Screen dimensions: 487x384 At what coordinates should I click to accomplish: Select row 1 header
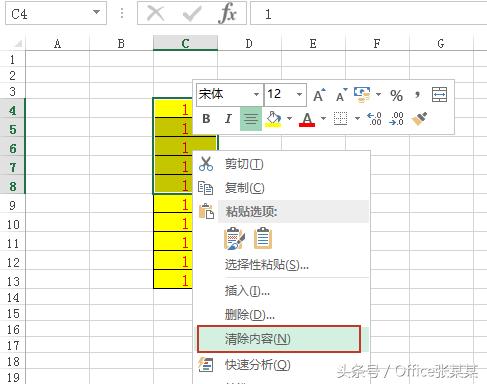(13, 59)
